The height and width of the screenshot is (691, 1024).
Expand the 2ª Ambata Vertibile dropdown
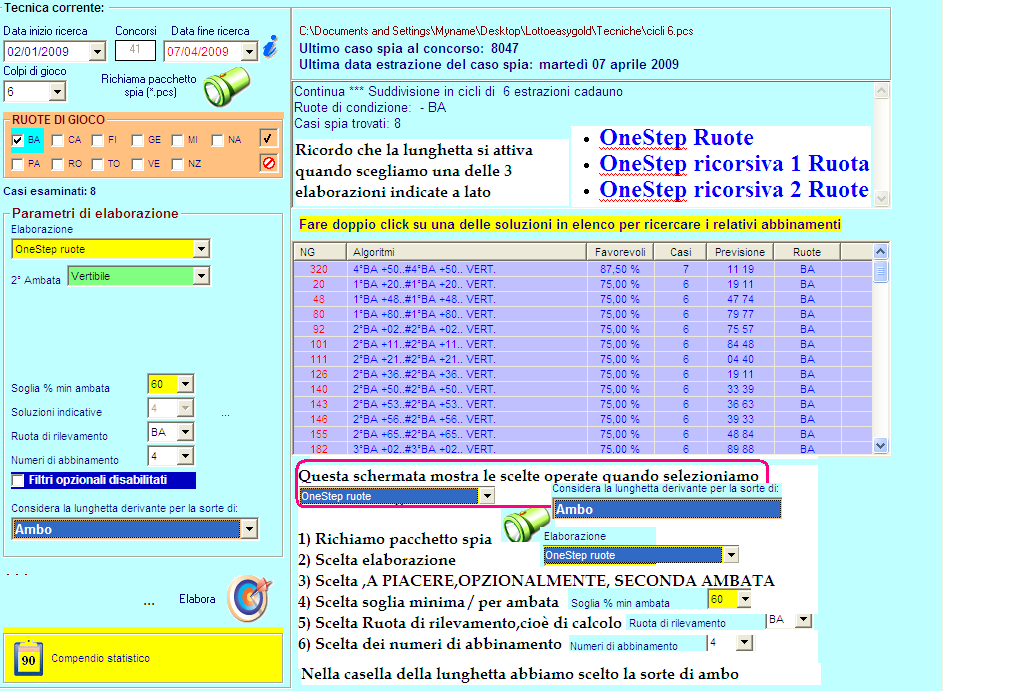[x=202, y=276]
